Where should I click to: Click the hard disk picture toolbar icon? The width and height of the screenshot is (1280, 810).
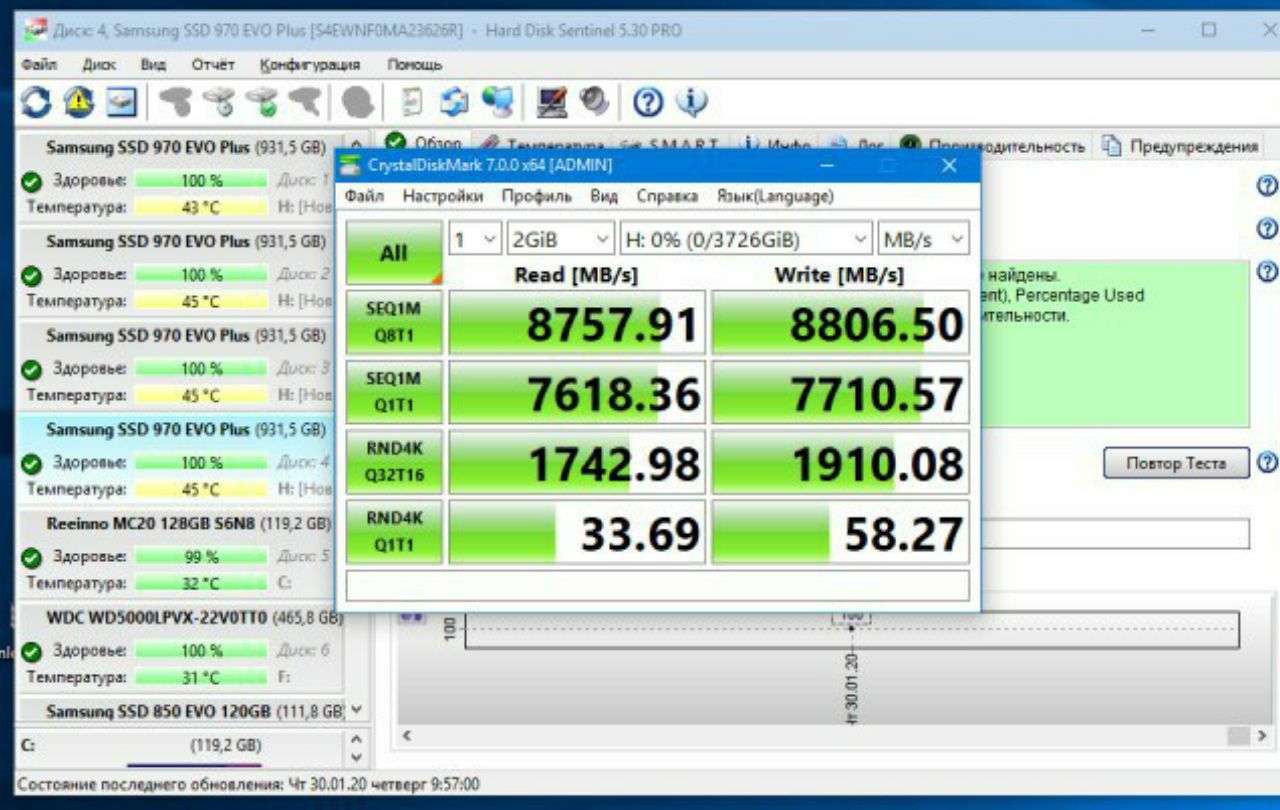(122, 101)
